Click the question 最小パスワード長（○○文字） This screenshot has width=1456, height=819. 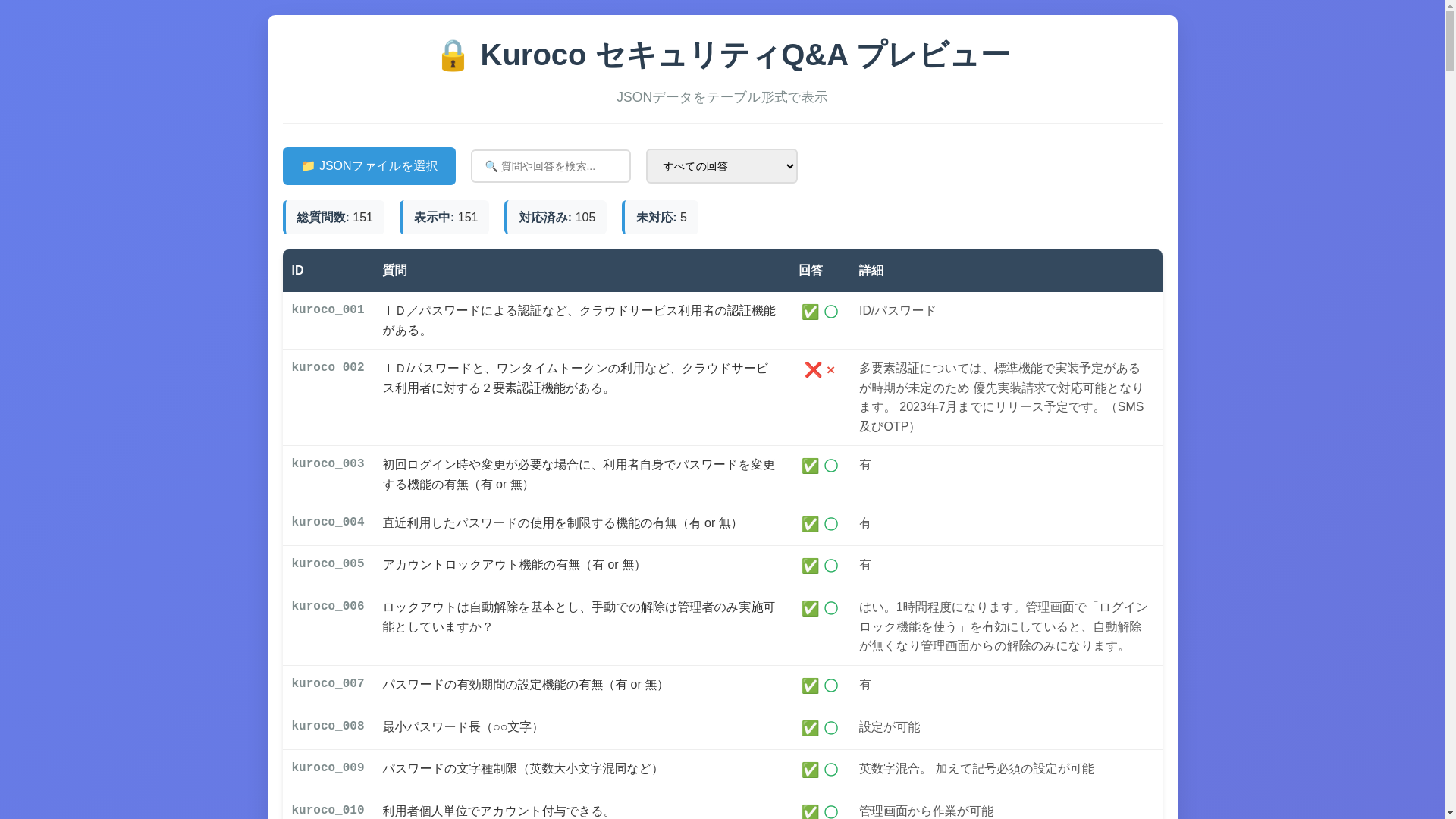[463, 728]
